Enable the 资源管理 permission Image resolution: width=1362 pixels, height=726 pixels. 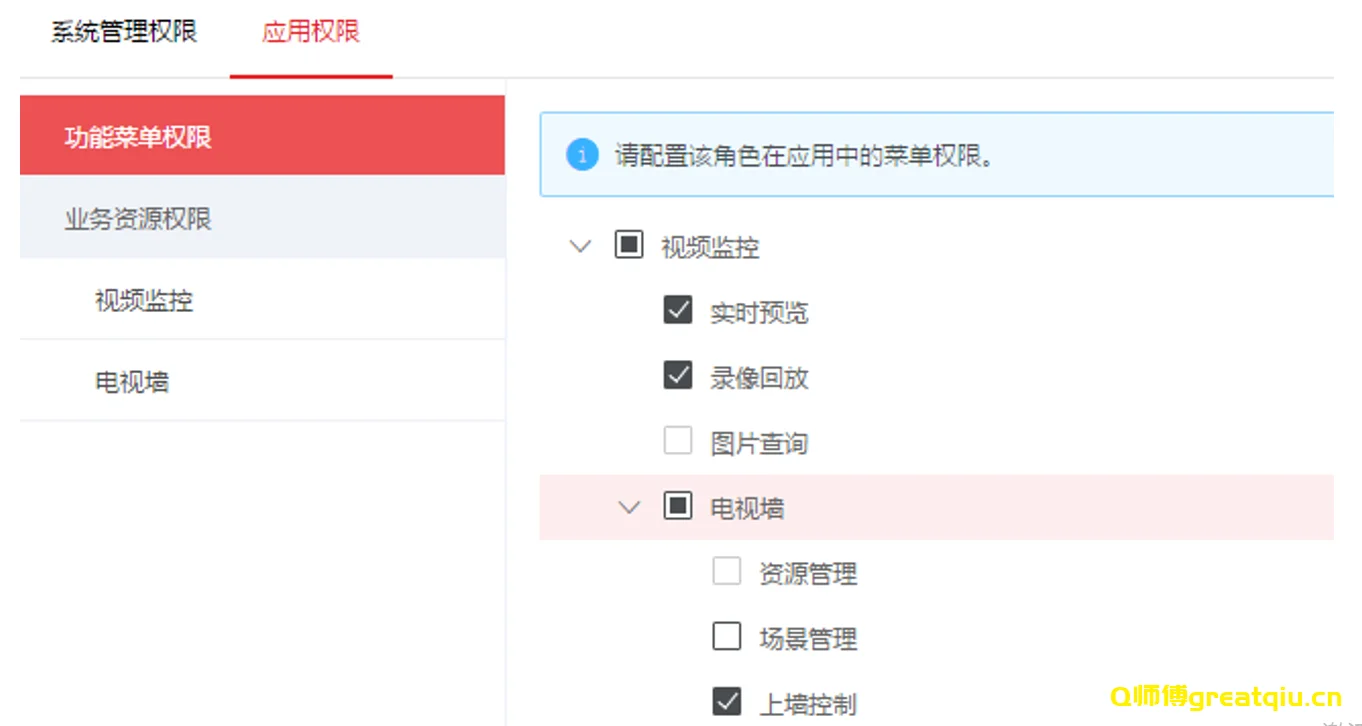click(727, 571)
